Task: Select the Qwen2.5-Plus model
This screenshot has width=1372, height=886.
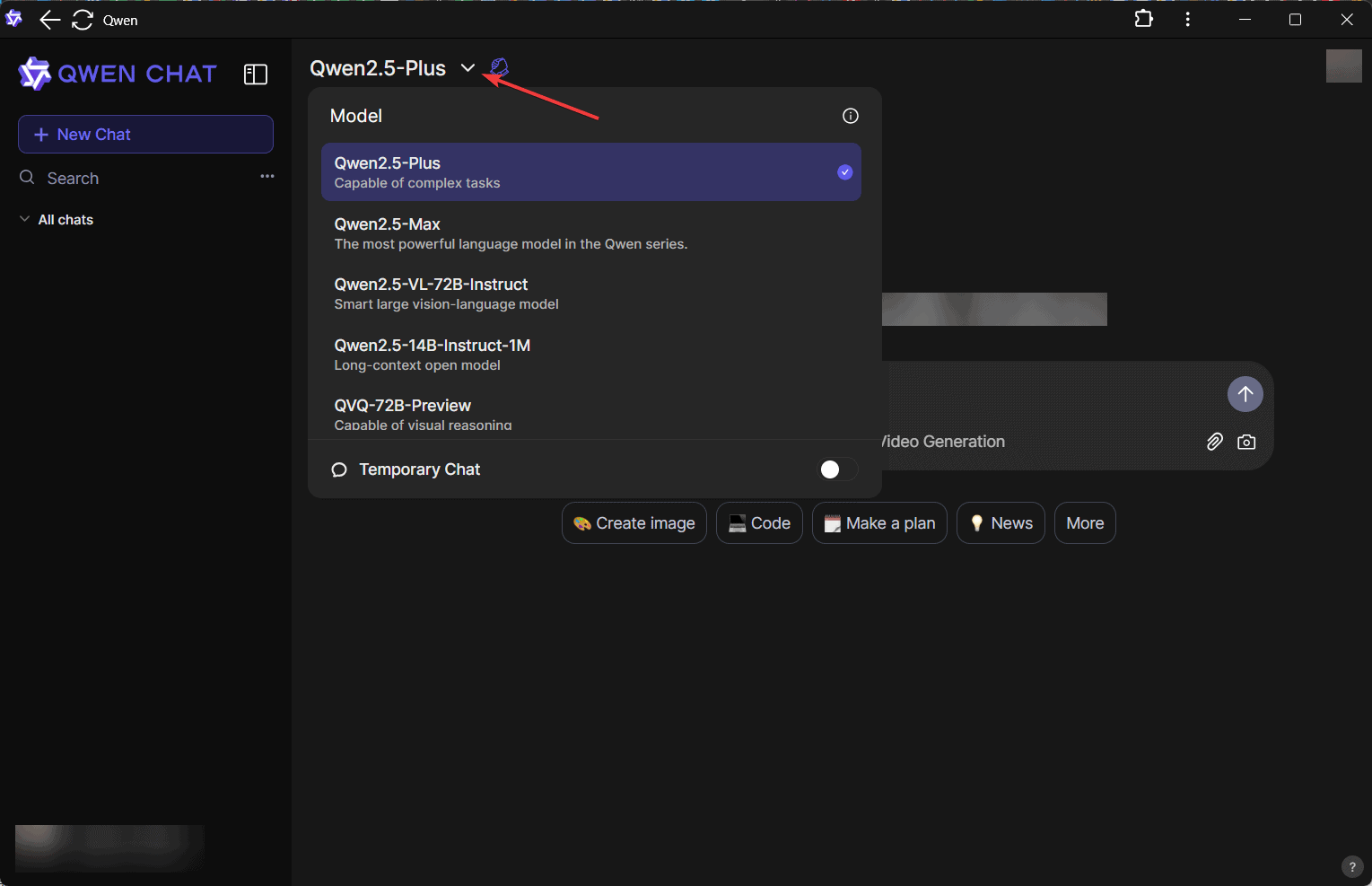Action: (591, 172)
